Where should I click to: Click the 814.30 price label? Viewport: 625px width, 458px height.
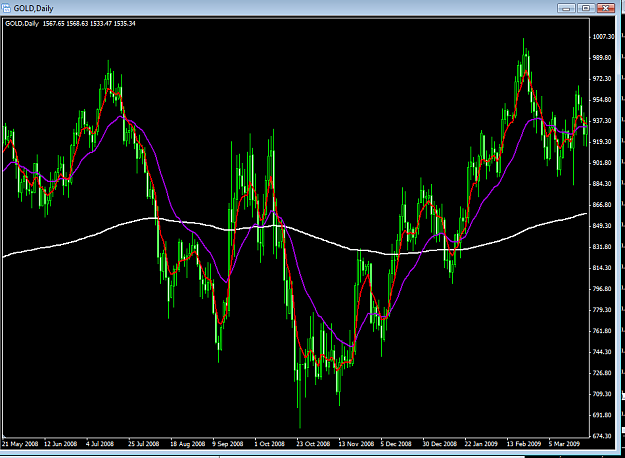tap(602, 268)
